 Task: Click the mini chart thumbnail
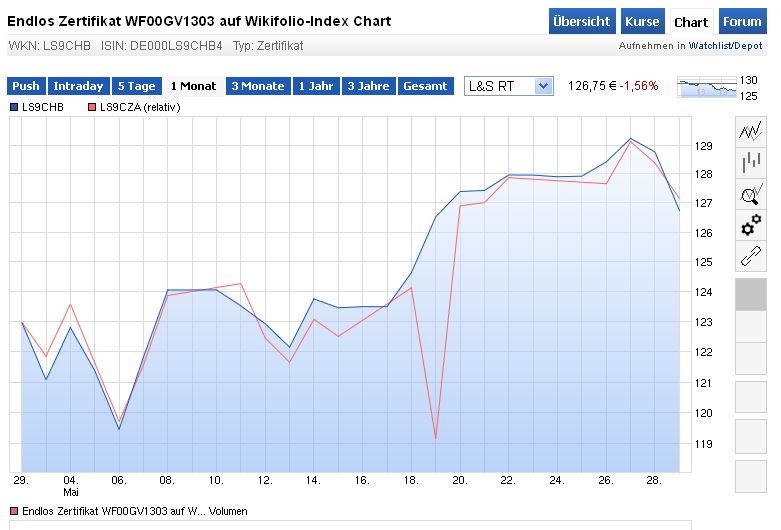[x=707, y=87]
